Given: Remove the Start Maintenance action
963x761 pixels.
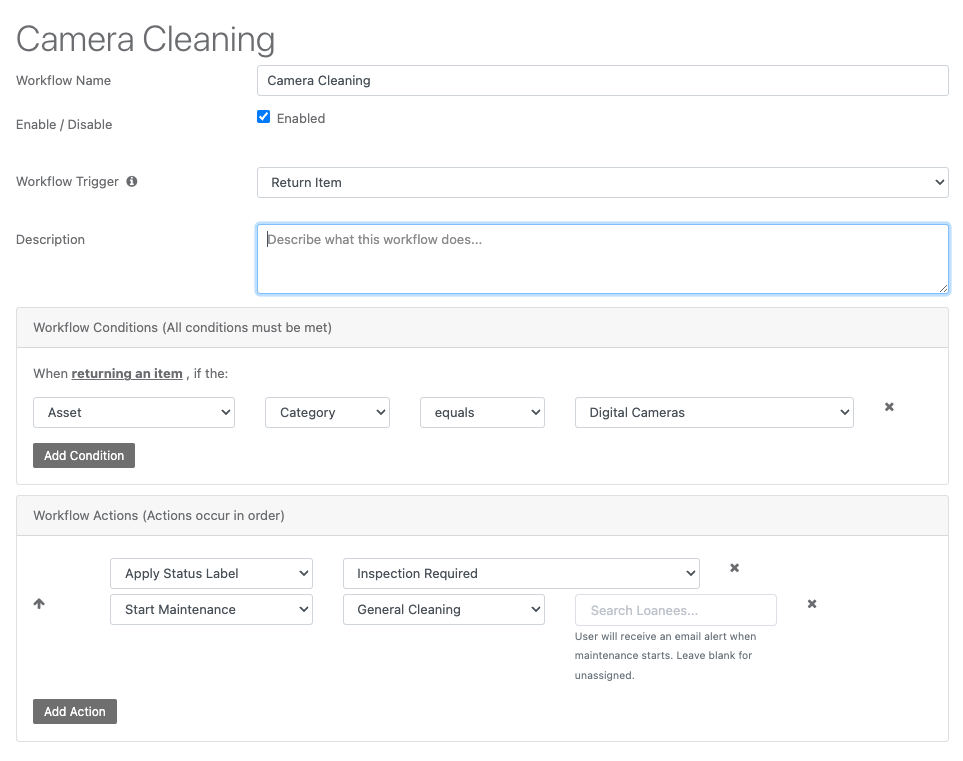Looking at the screenshot, I should (811, 604).
